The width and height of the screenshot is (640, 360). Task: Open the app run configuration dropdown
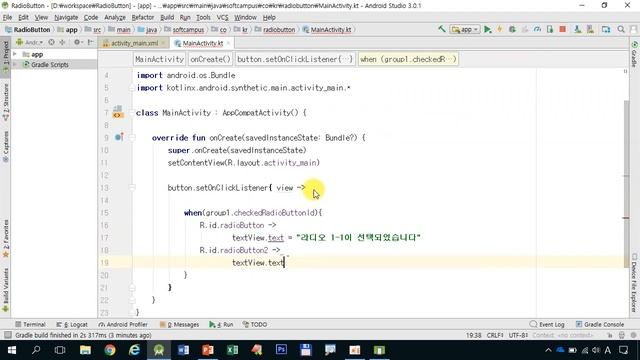tap(464, 29)
